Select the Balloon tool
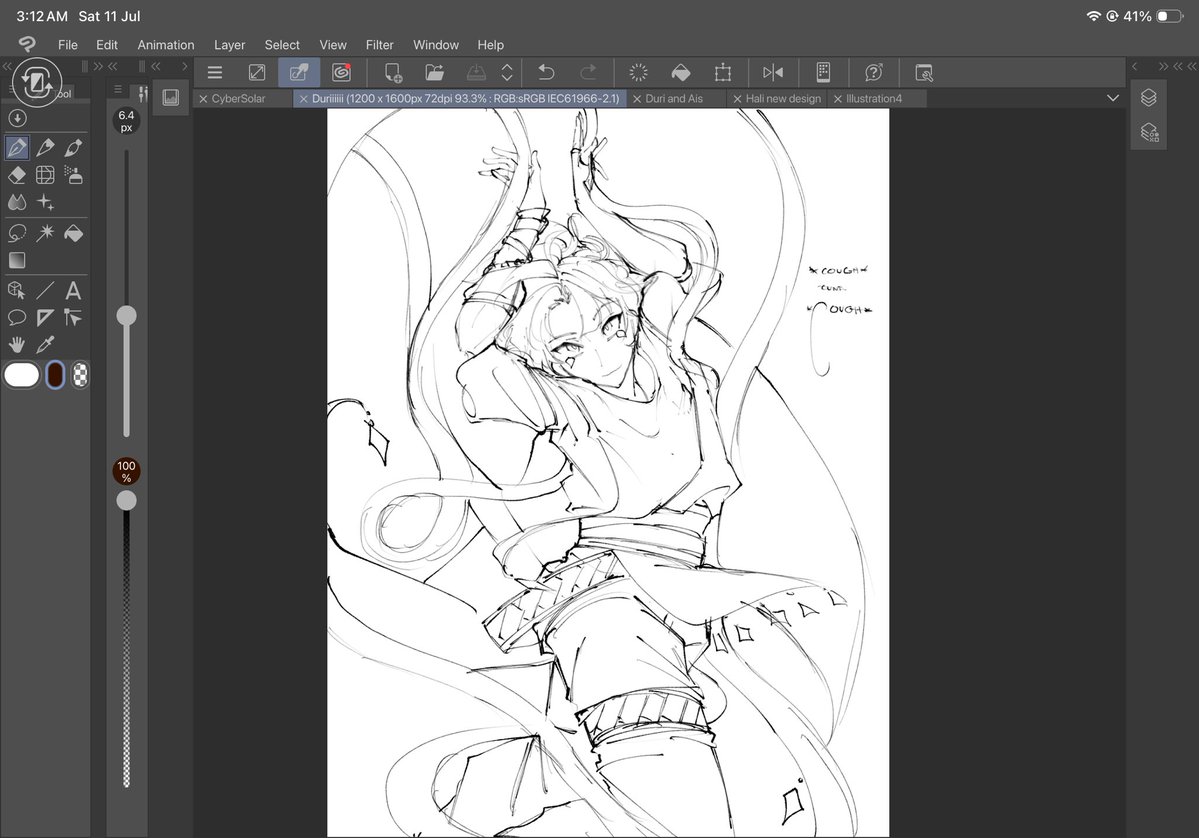This screenshot has height=838, width=1199. click(x=17, y=317)
